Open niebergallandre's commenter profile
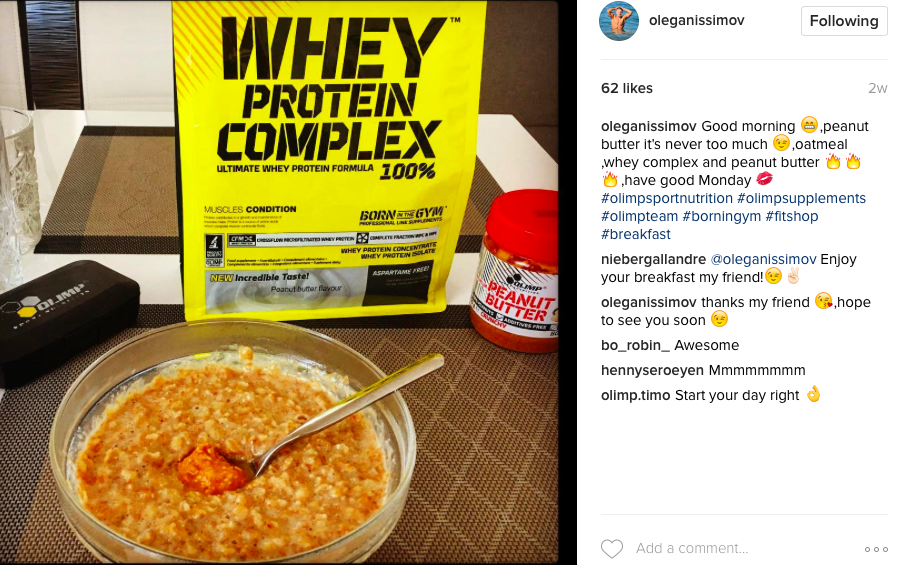Viewport: 908px width, 565px height. (x=653, y=259)
